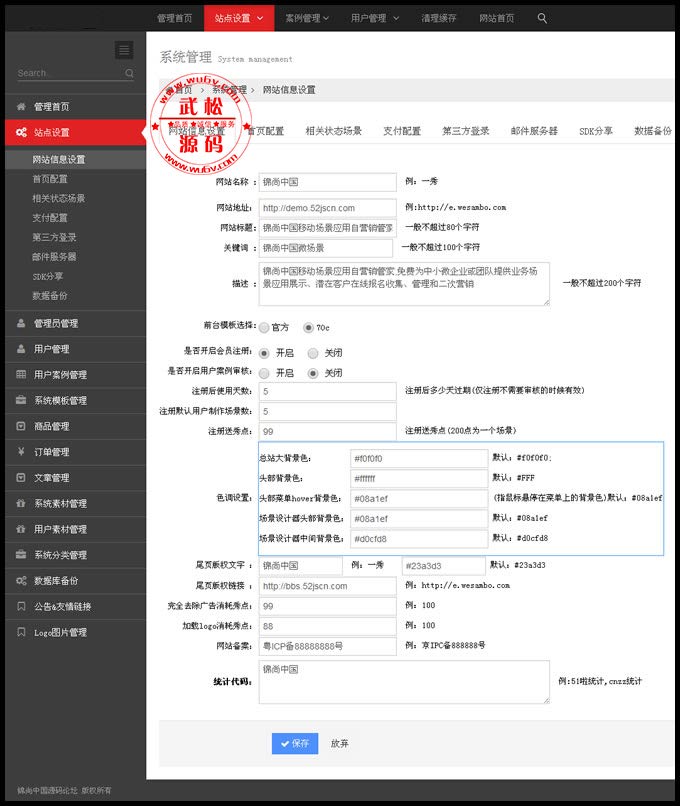Image resolution: width=680 pixels, height=806 pixels.
Task: Switch to the SDK分享 tab
Action: 596,131
